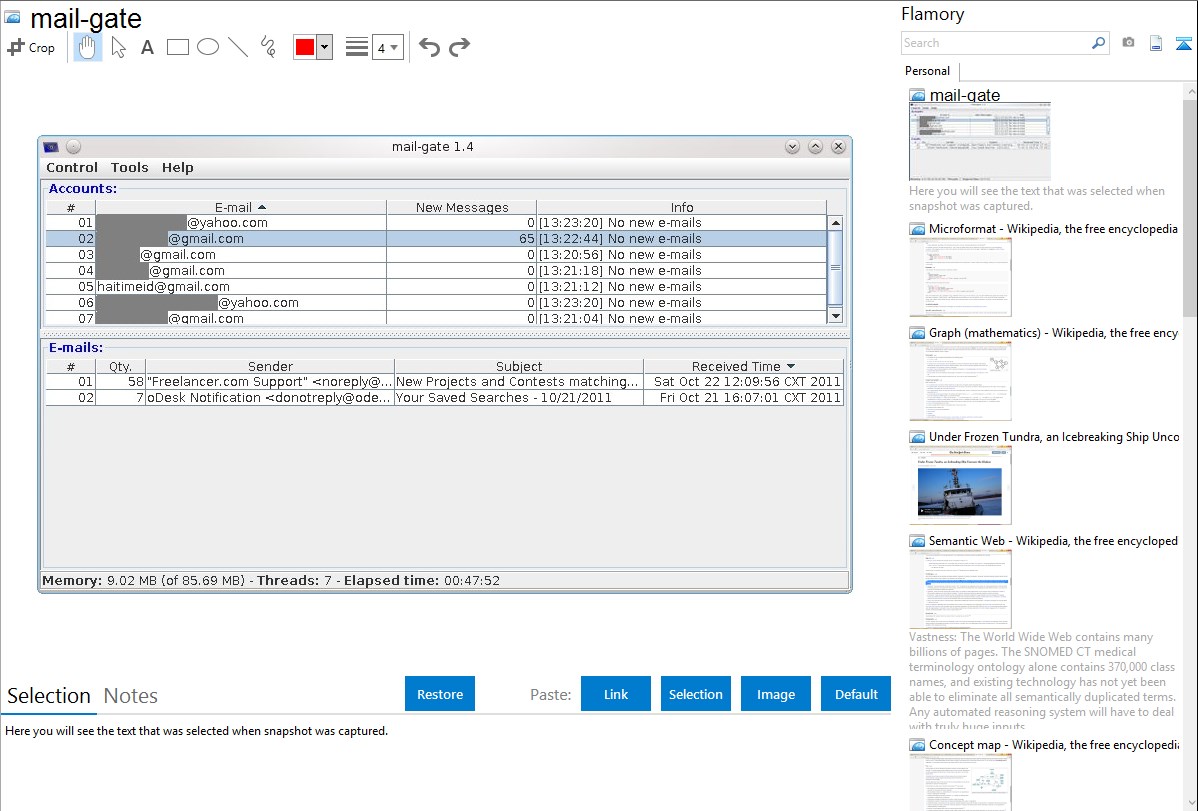This screenshot has width=1198, height=811.
Task: Open the color picker dropdown arrow
Action: (x=324, y=47)
